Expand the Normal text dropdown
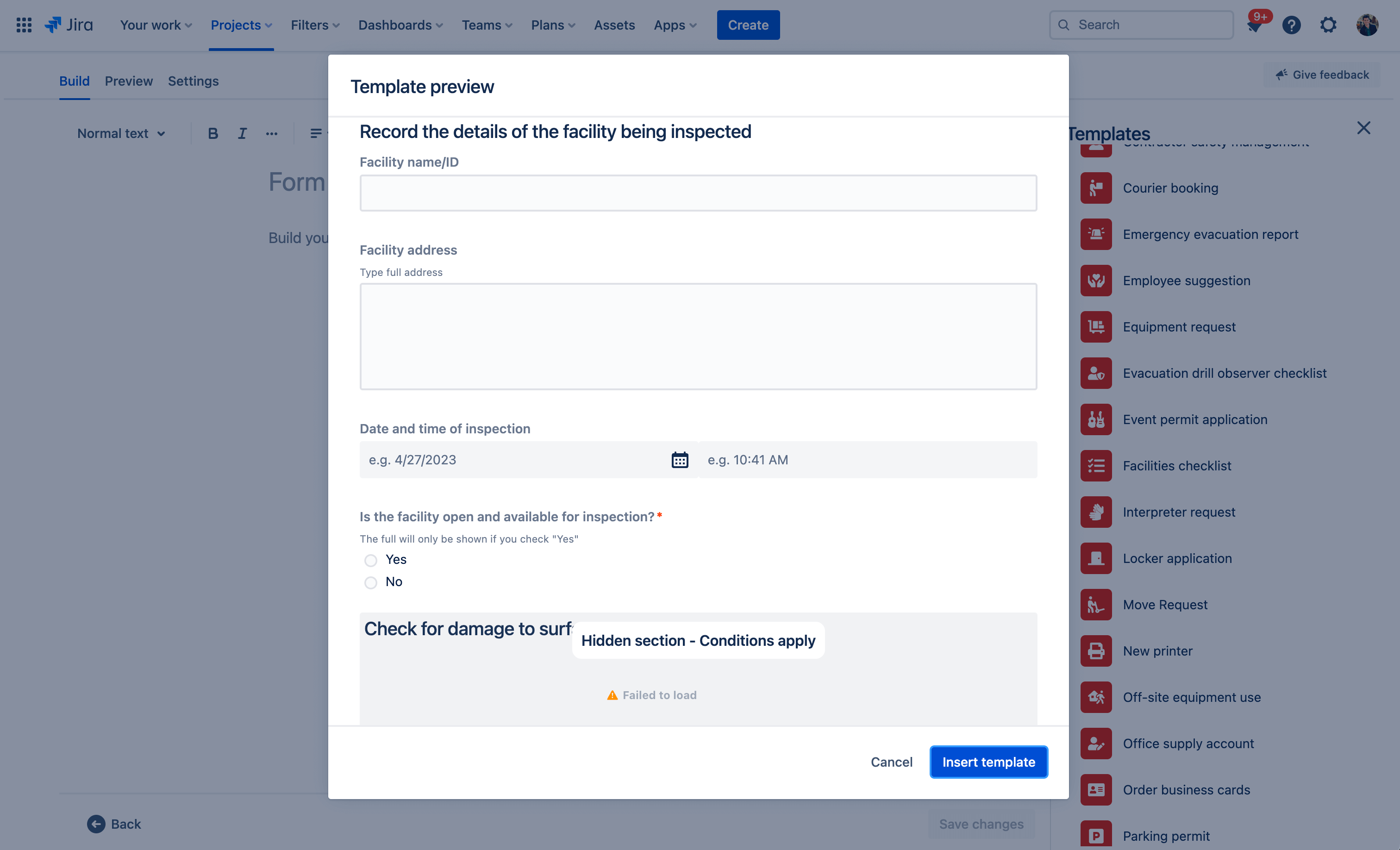The image size is (1400, 850). (x=119, y=132)
